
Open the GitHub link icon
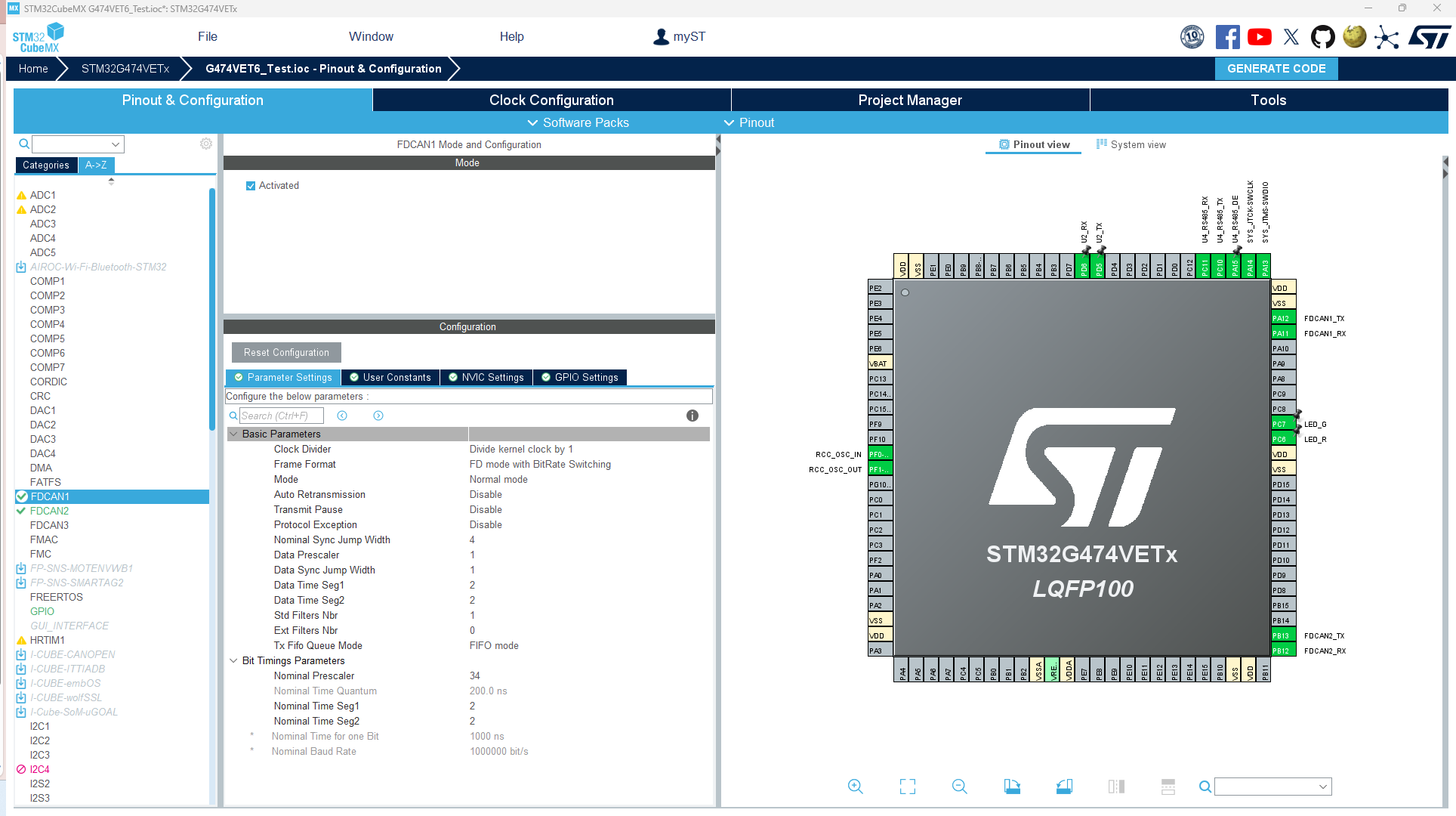tap(1322, 37)
